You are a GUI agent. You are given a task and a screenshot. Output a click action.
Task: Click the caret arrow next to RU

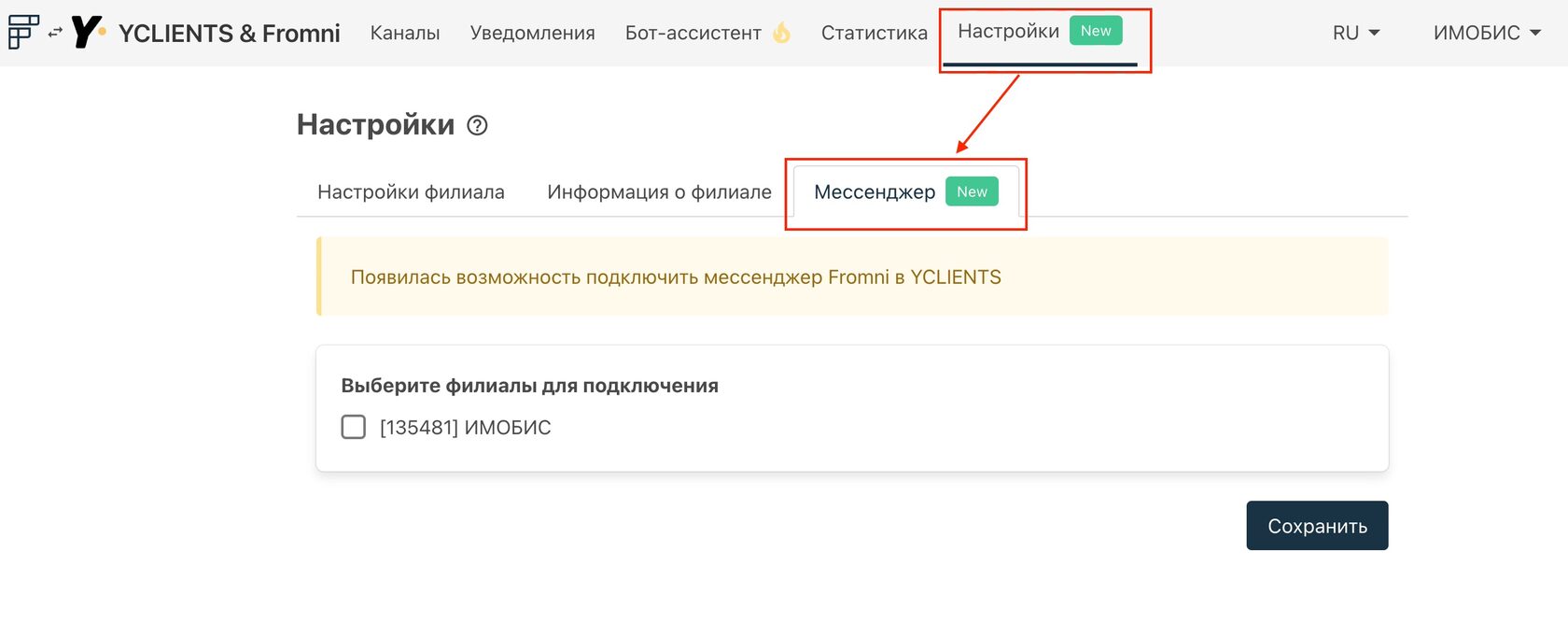click(x=1374, y=33)
